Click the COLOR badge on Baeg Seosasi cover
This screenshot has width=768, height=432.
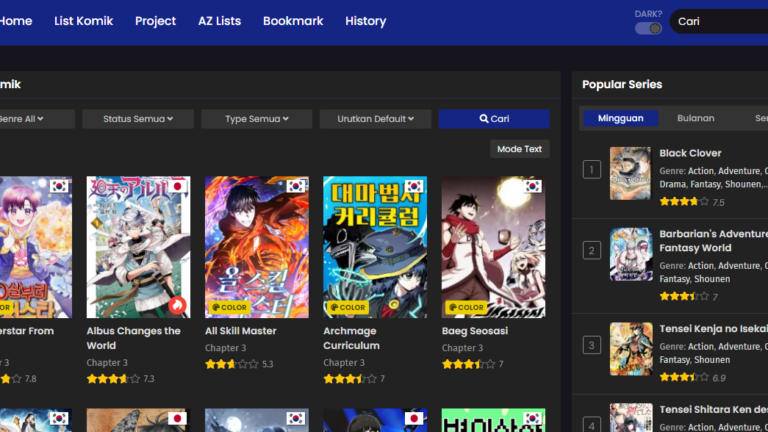point(465,307)
